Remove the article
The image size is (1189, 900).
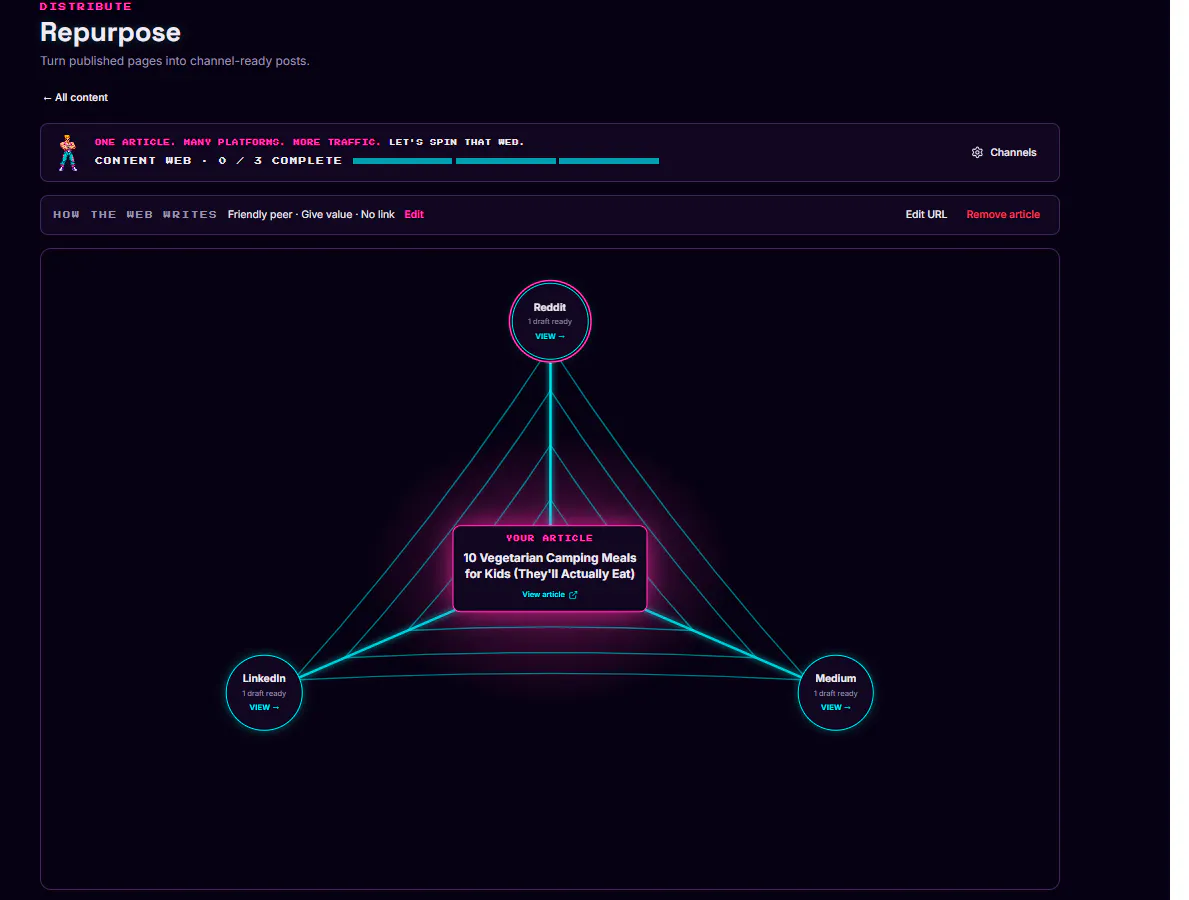click(x=1002, y=215)
